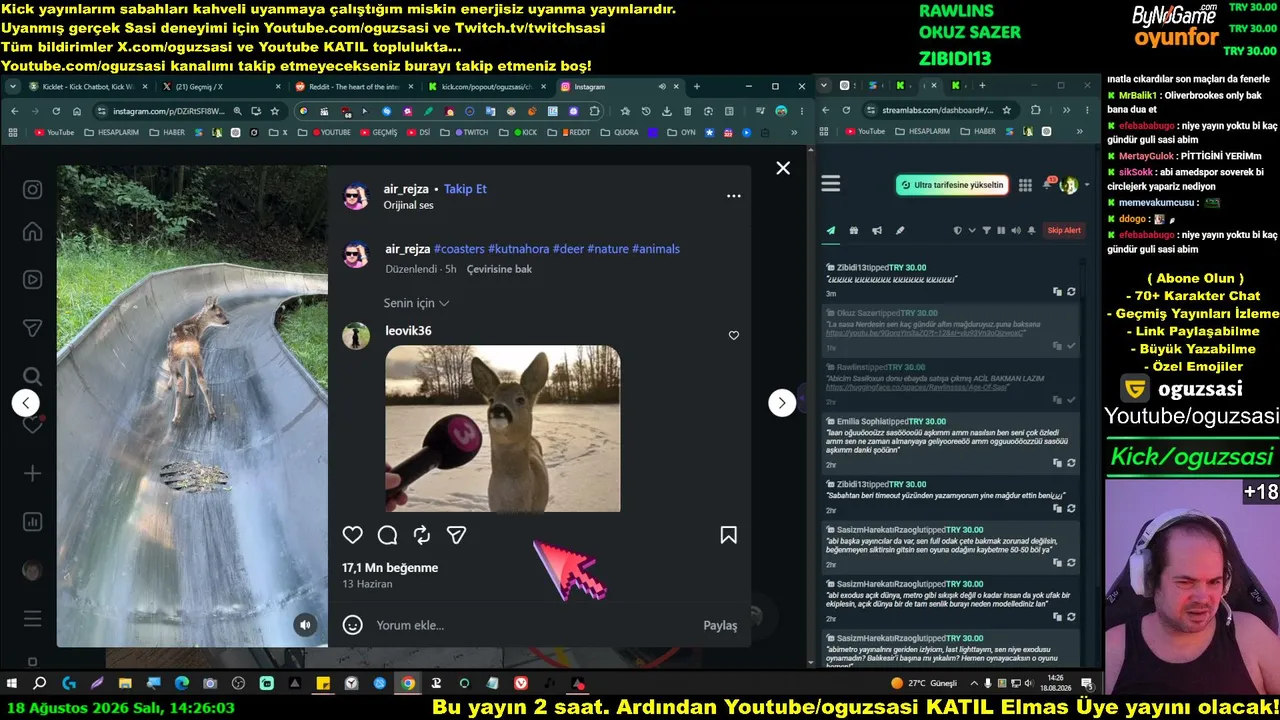The height and width of the screenshot is (720, 1280).
Task: Open the taskbar weather widget 27°C Güneşli
Action: pyautogui.click(x=923, y=684)
